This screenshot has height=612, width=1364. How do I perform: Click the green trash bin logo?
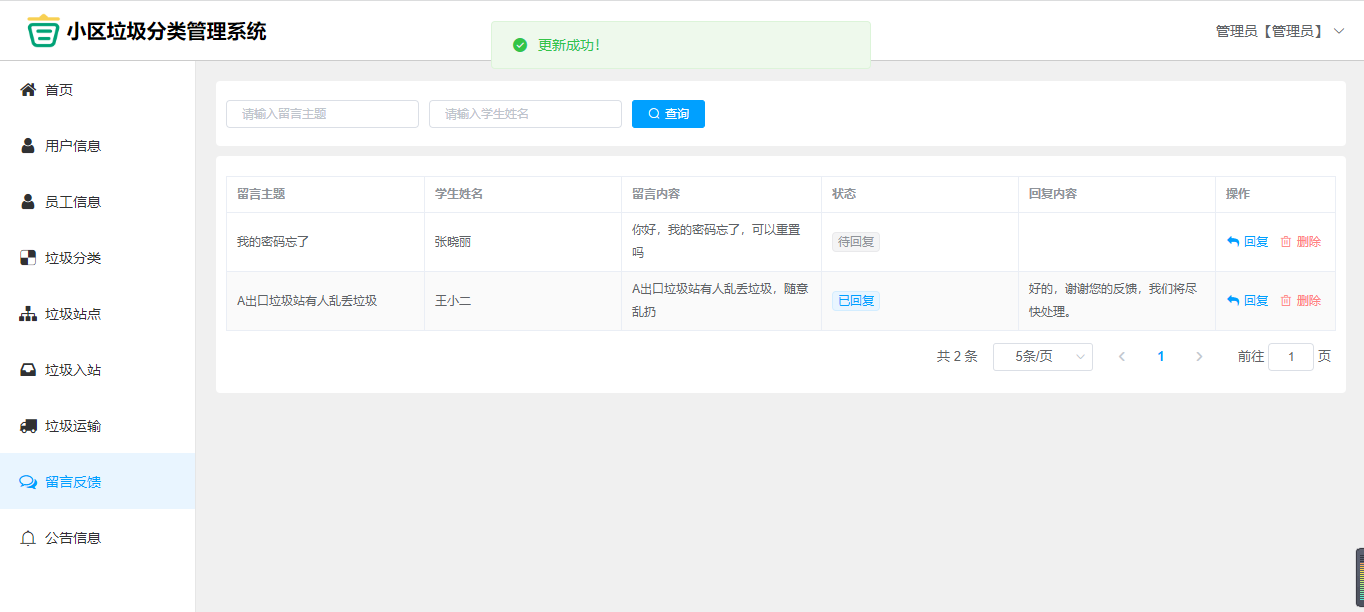click(43, 31)
